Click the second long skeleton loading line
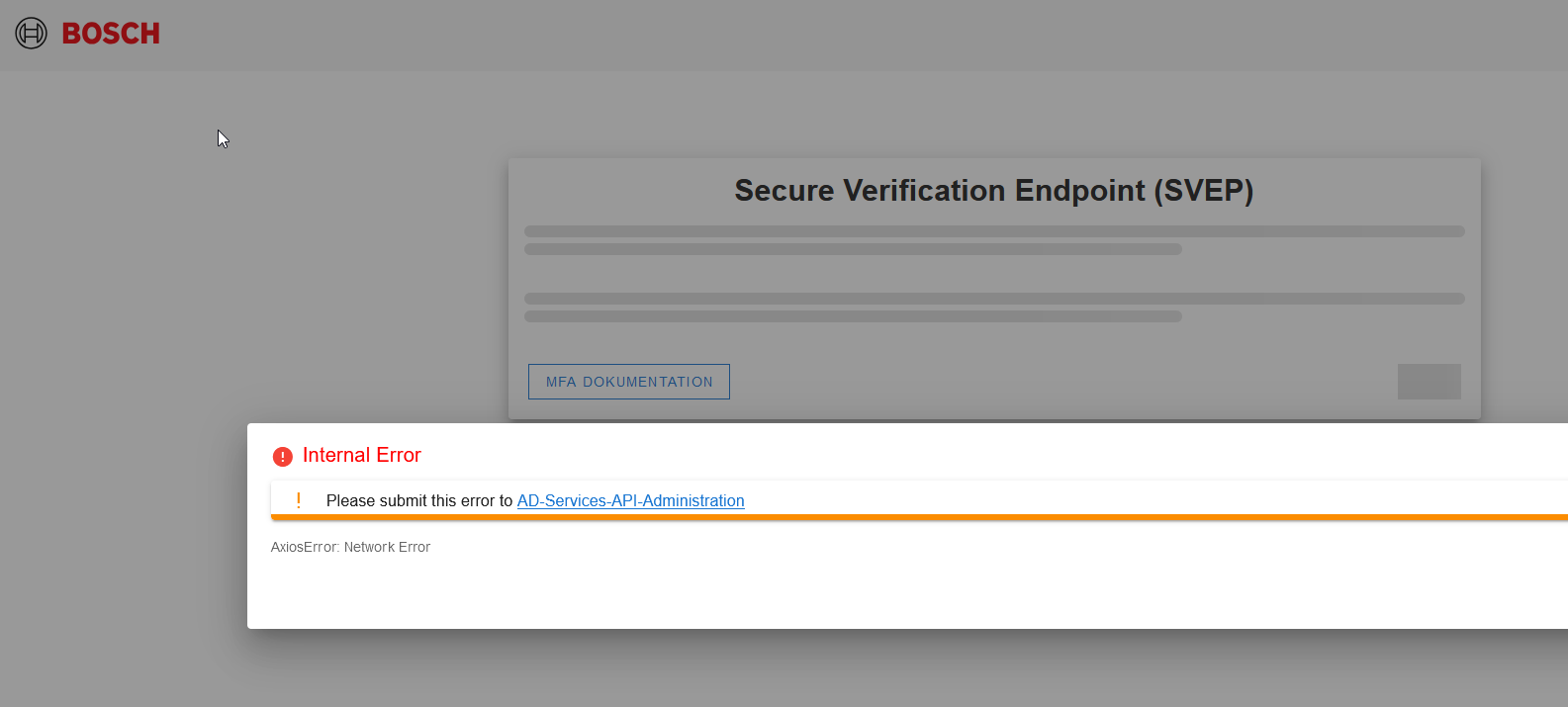Viewport: 1568px width, 707px height. 994,299
